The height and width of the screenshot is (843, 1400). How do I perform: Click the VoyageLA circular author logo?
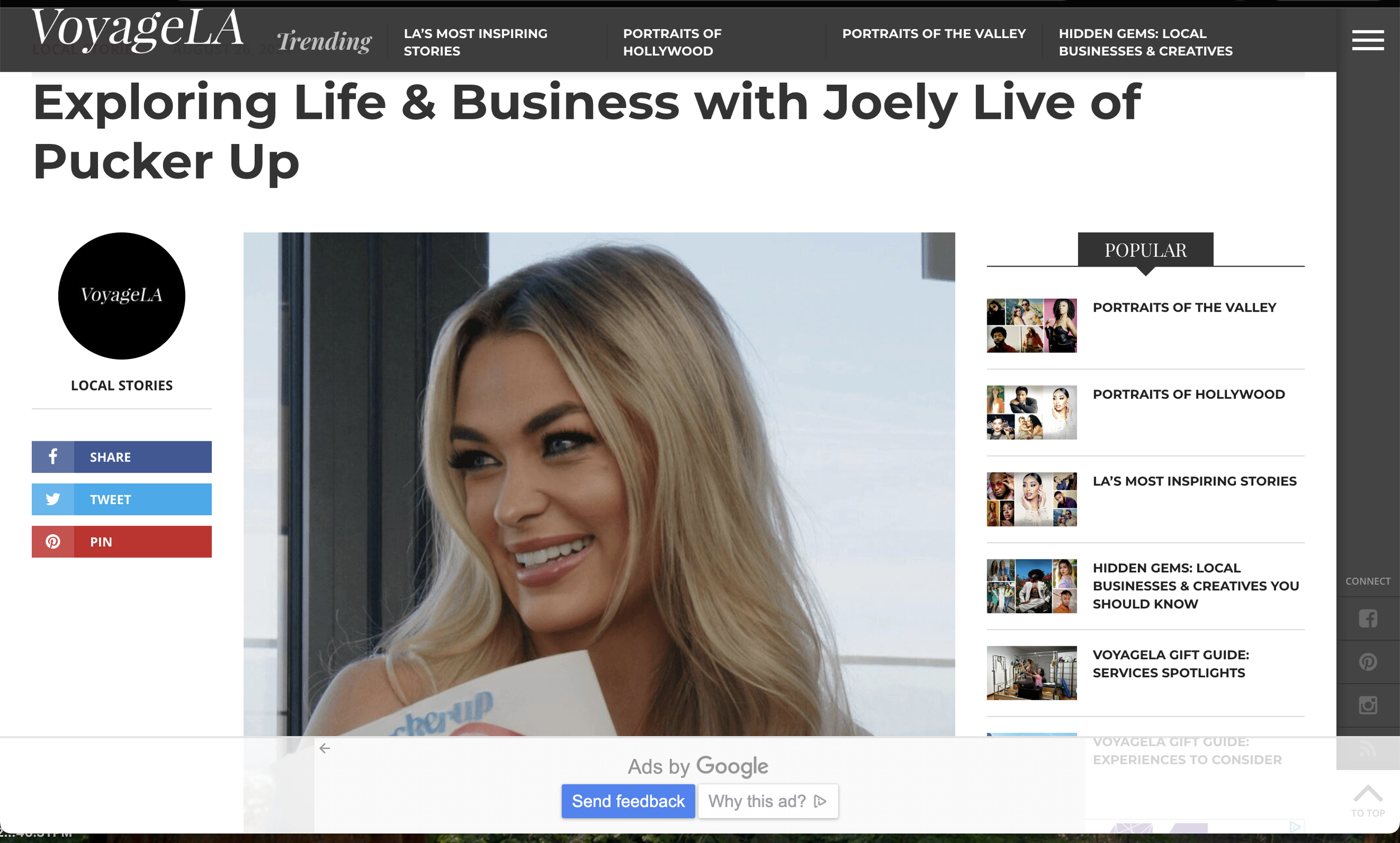(x=122, y=295)
